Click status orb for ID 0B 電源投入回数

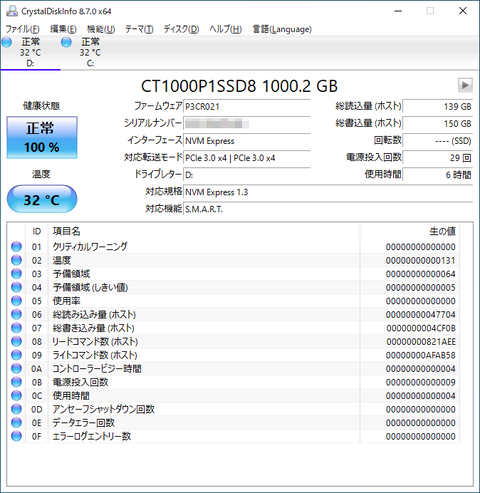pyautogui.click(x=16, y=382)
